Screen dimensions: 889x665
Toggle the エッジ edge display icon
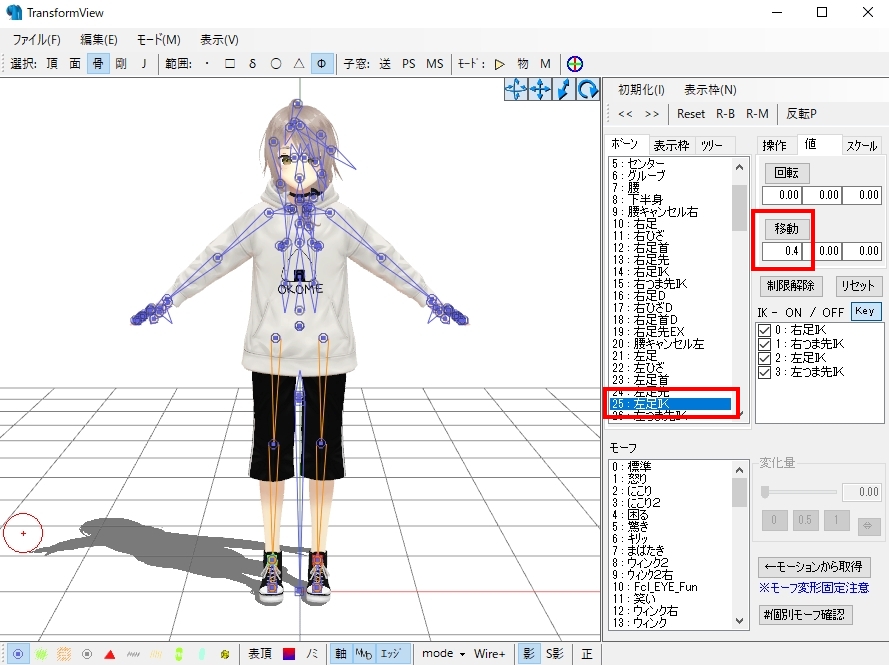391,652
